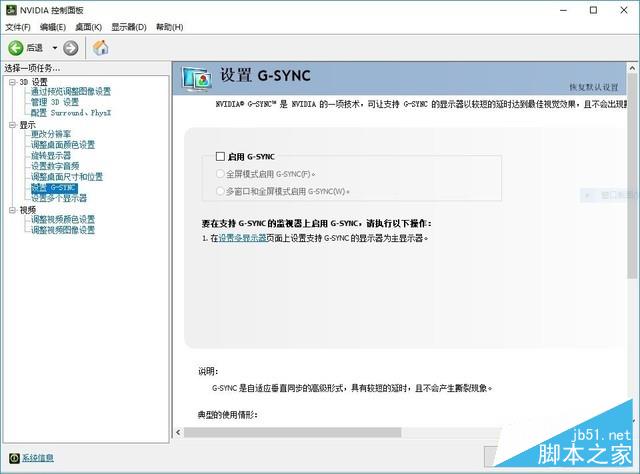
Task: Click the vertical scrollbar thumb
Action: tap(632, 176)
